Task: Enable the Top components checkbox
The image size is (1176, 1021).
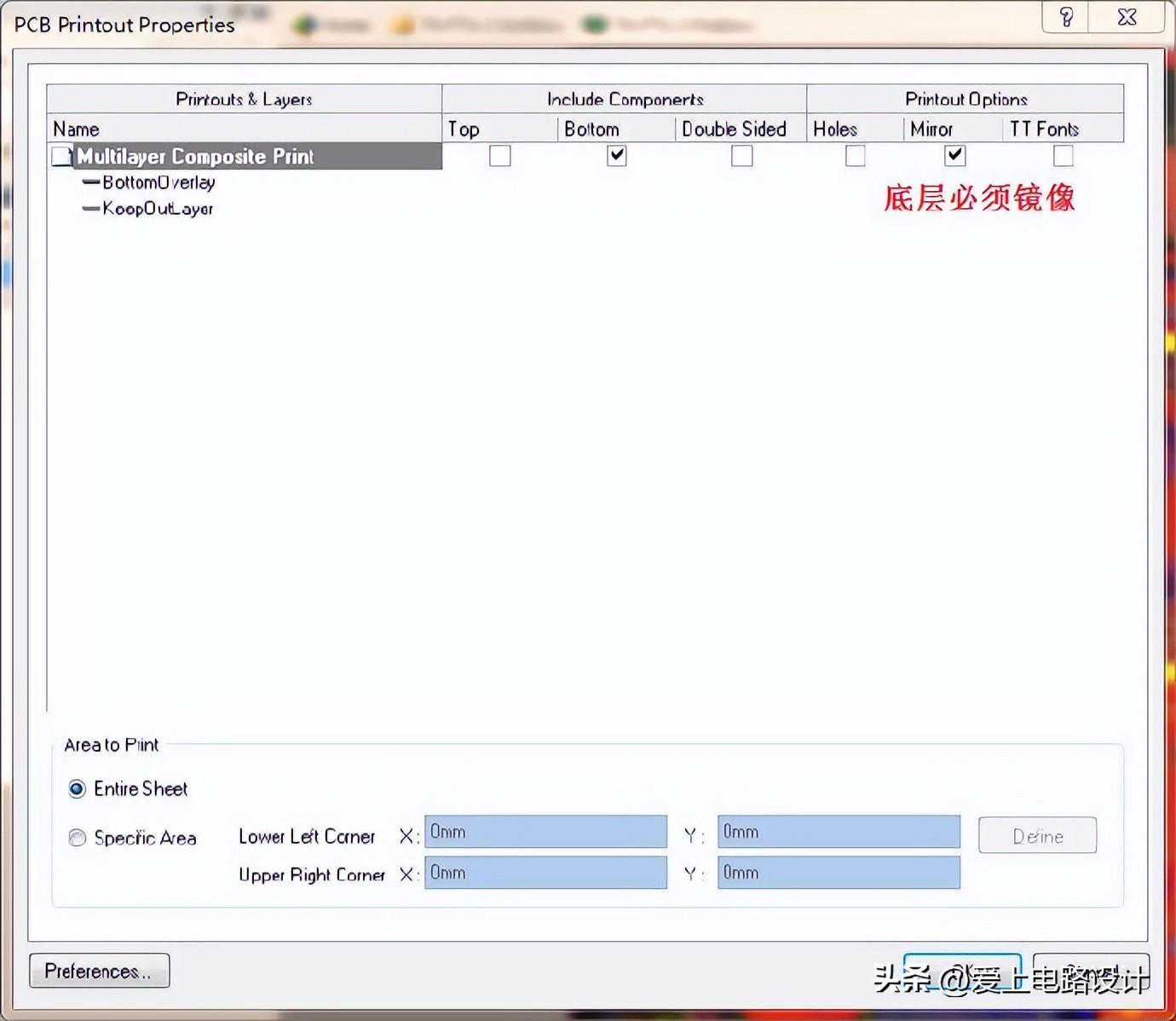Action: 500,156
